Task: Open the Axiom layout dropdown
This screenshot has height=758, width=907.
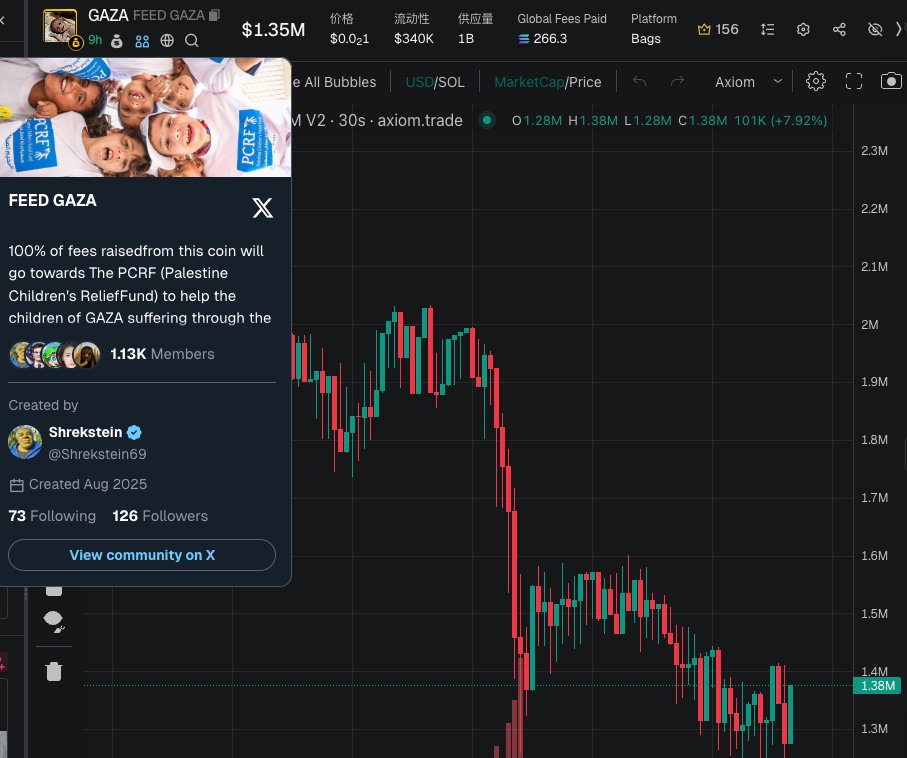Action: pyautogui.click(x=748, y=82)
